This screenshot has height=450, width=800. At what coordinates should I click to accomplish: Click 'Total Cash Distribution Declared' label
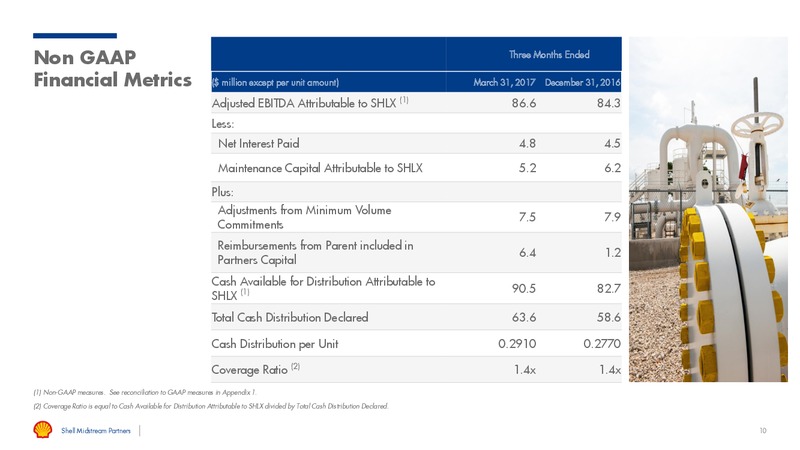click(290, 317)
